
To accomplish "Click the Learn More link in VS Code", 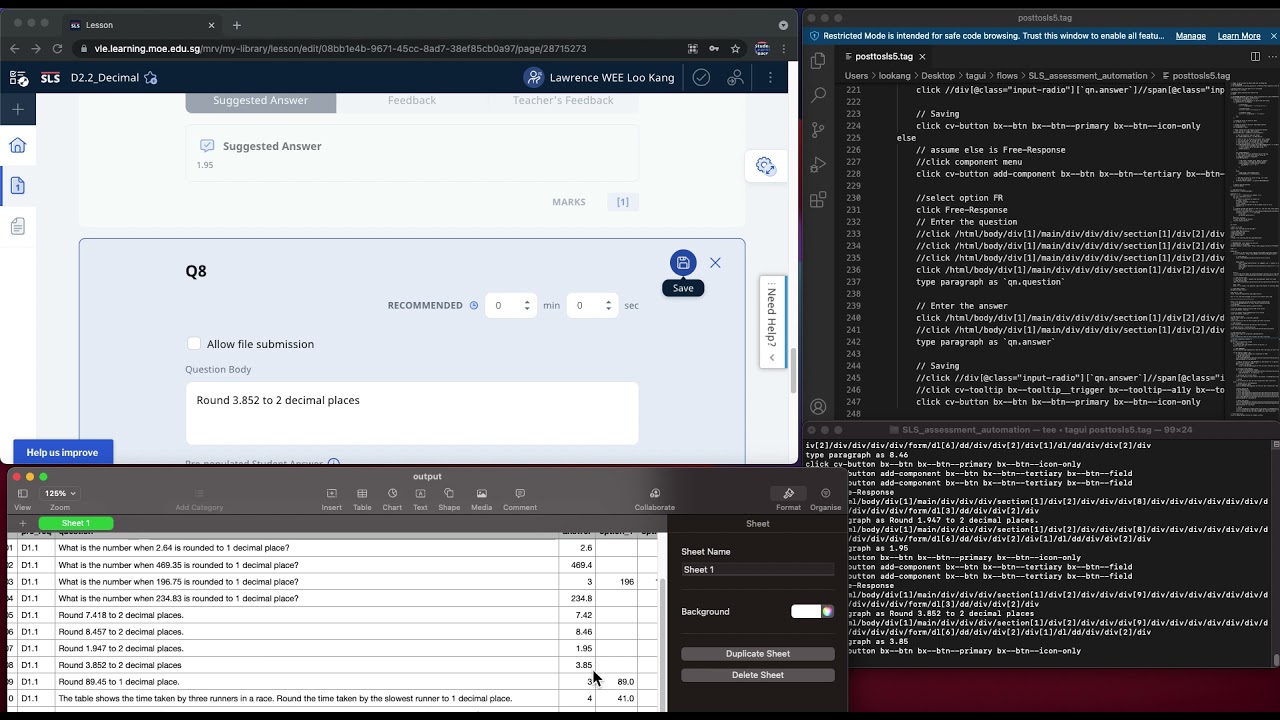I will 1239,36.
